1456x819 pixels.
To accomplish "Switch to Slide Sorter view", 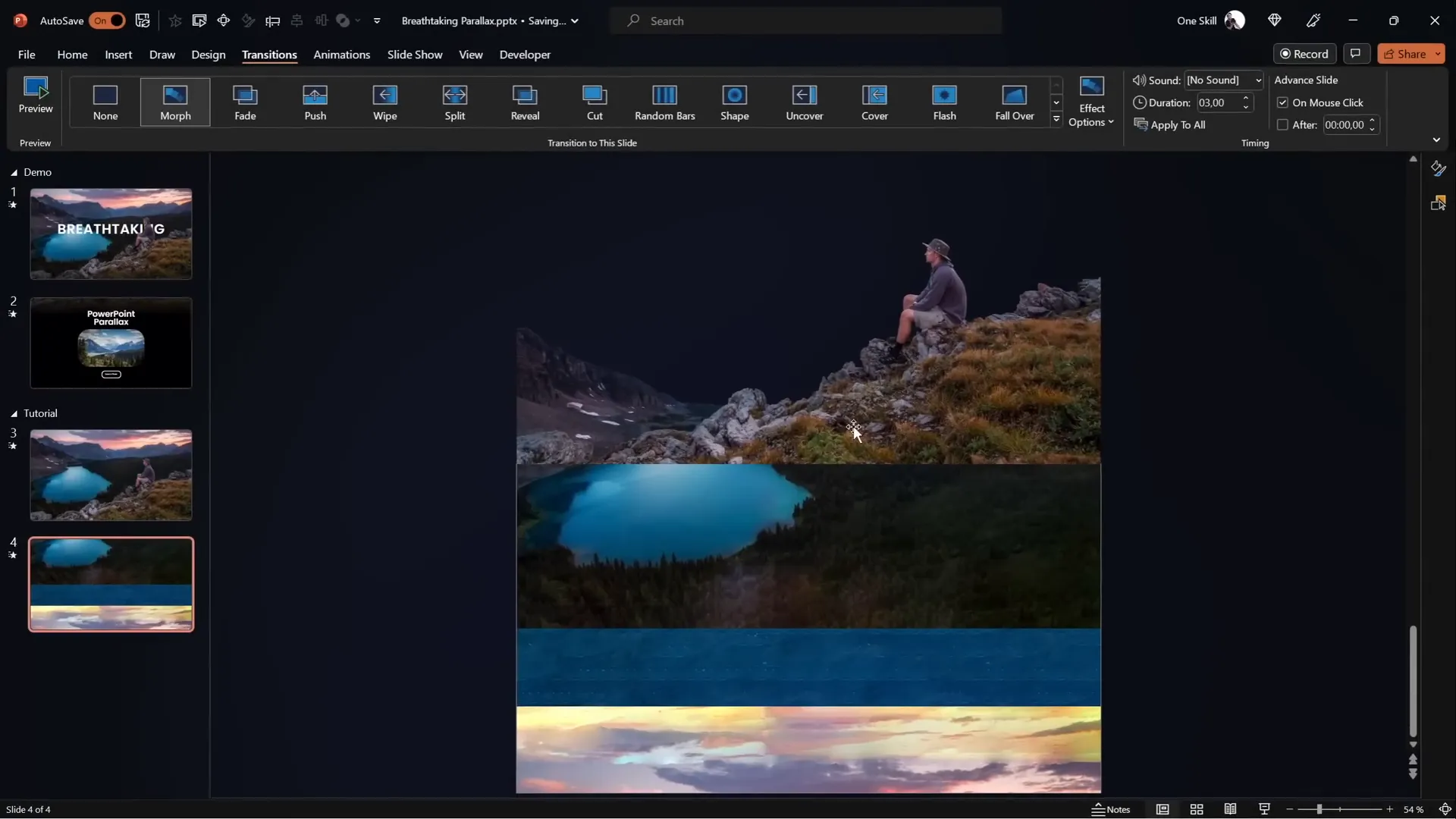I will click(1197, 809).
